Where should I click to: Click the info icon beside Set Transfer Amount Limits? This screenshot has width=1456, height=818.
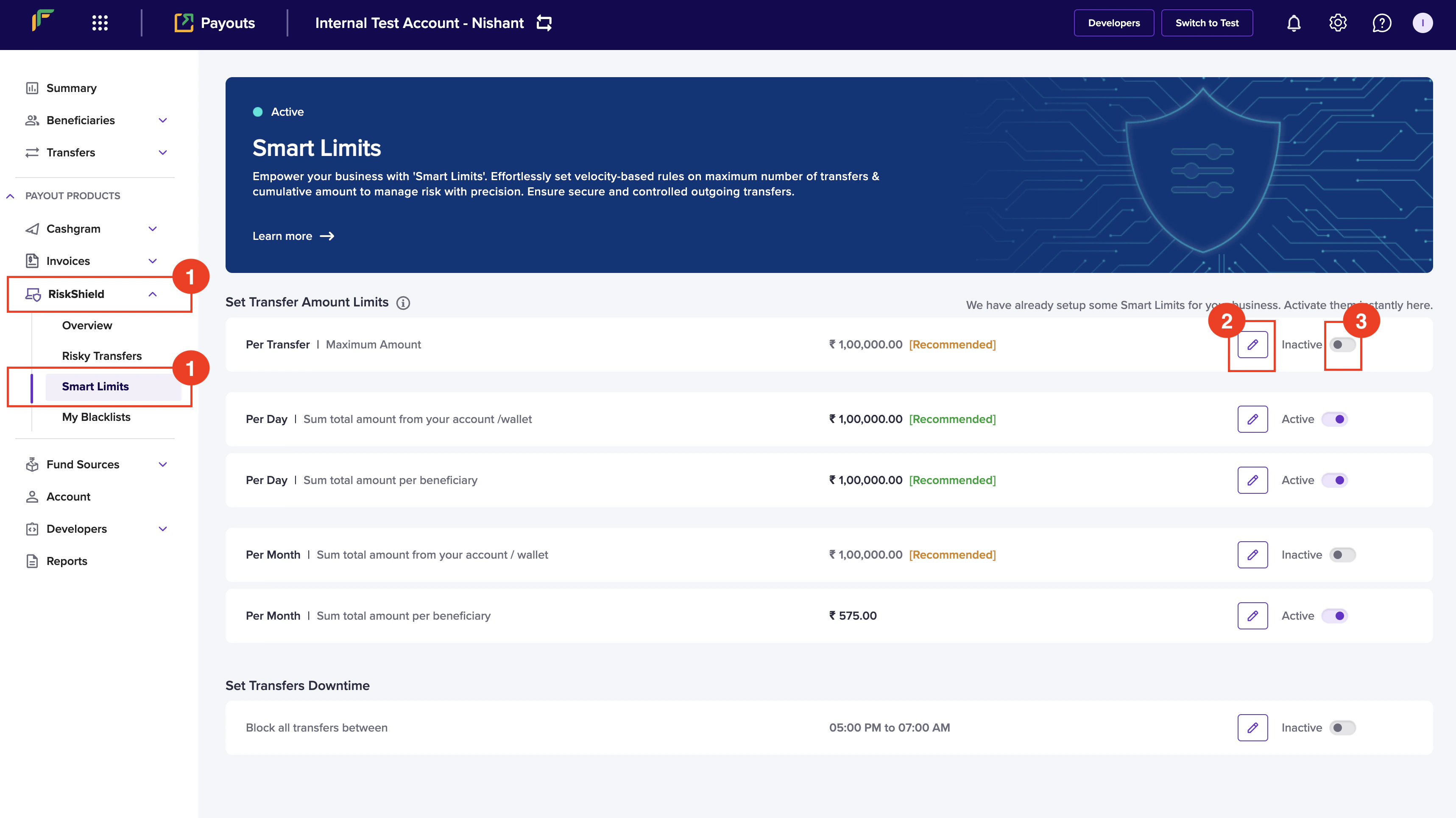coord(403,303)
